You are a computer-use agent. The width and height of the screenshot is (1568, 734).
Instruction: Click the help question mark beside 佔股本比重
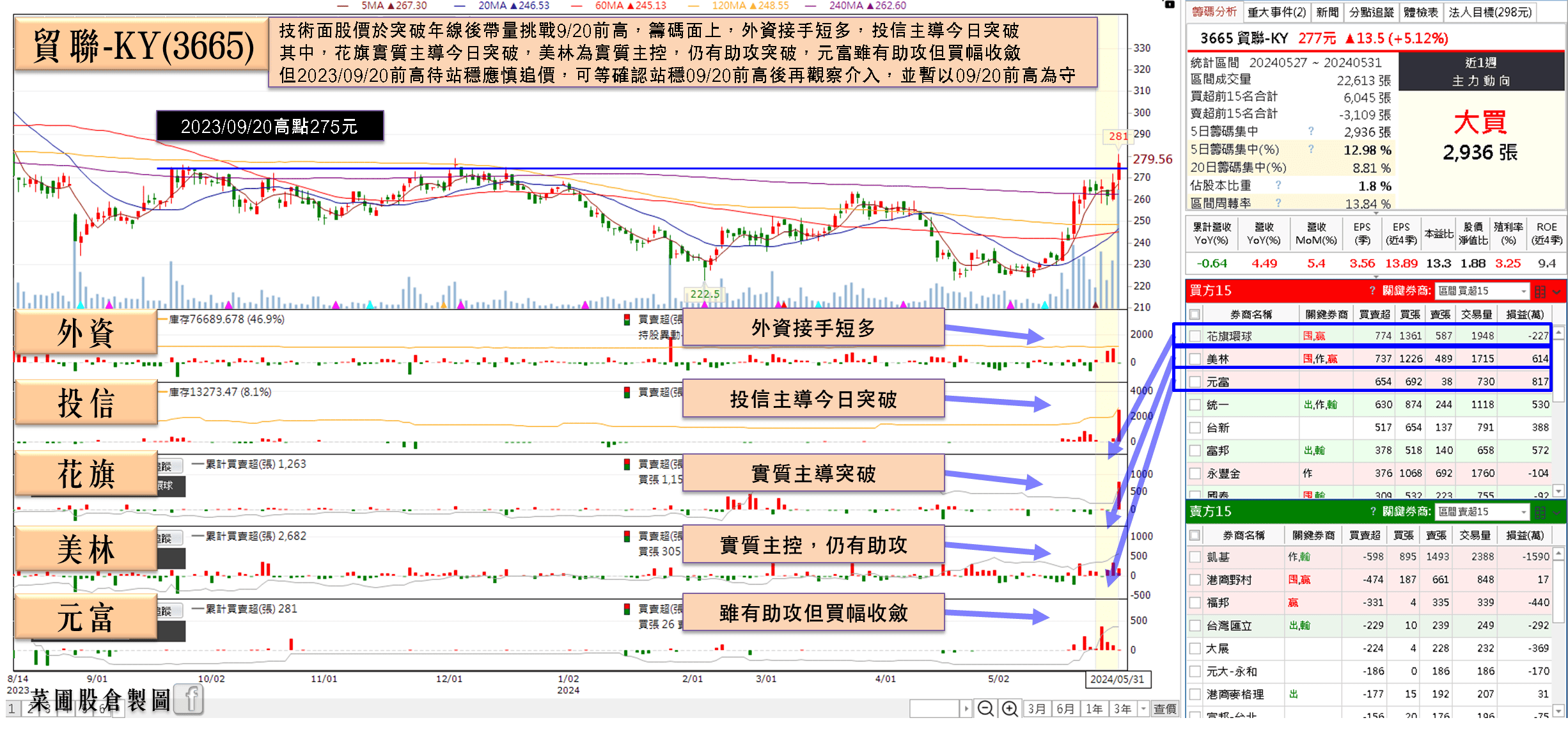1278,185
